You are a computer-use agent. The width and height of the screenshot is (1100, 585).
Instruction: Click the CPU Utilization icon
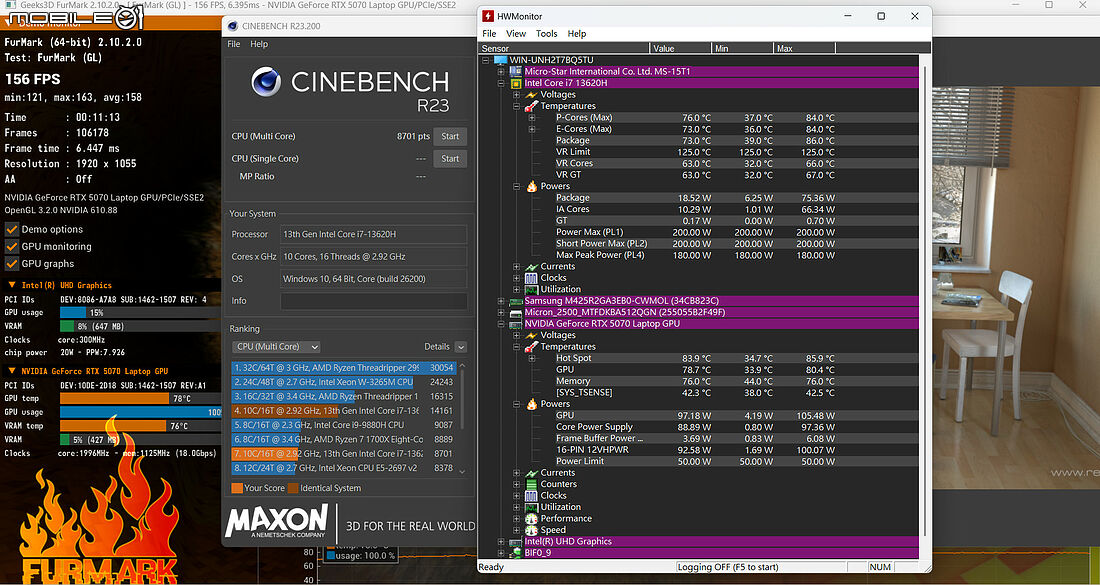[x=531, y=289]
